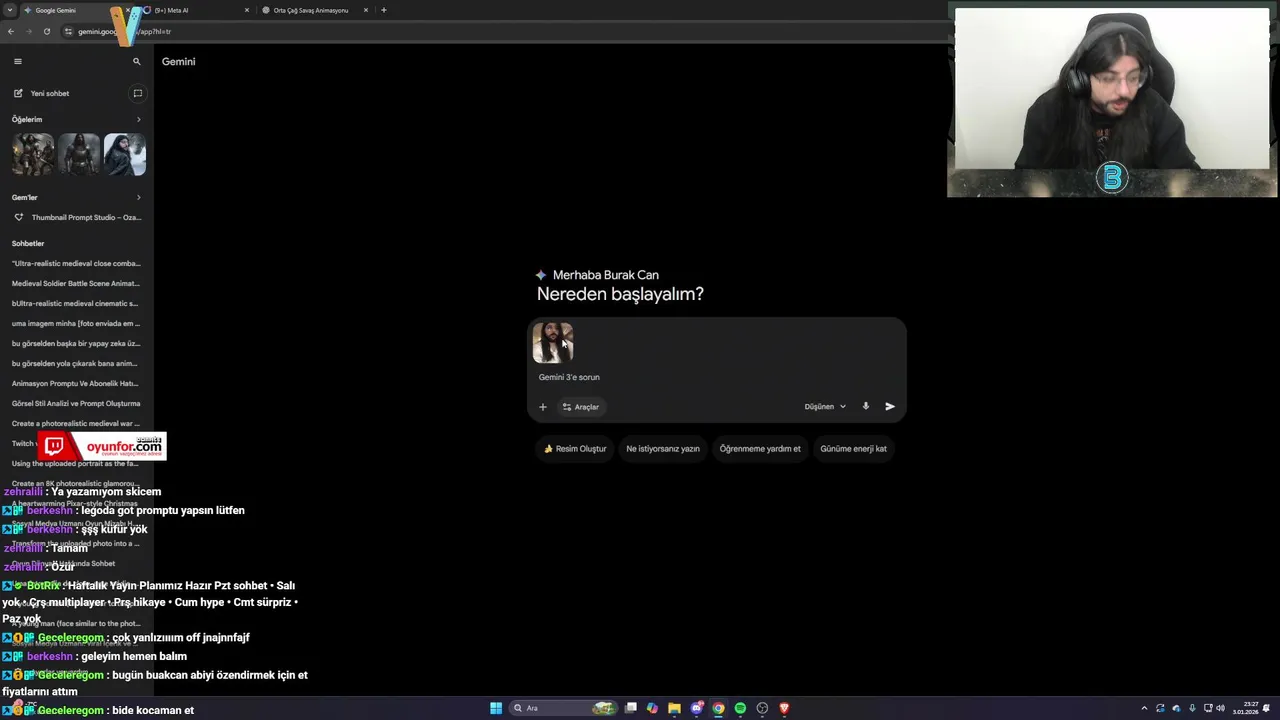
Task: Open Task View on the taskbar
Action: (631, 708)
